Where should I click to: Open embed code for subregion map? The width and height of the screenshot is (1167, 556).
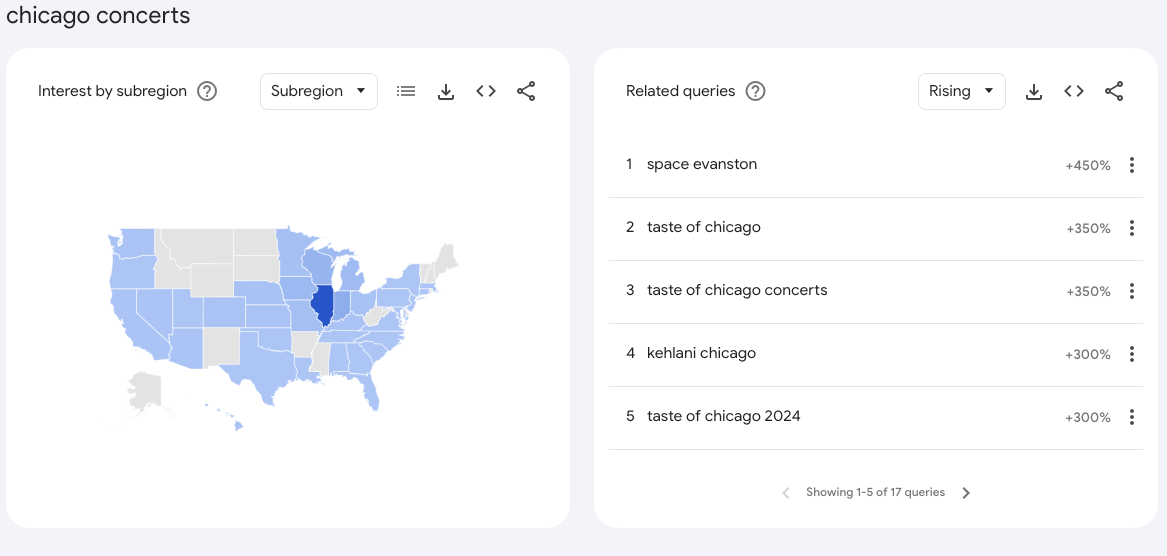point(486,92)
